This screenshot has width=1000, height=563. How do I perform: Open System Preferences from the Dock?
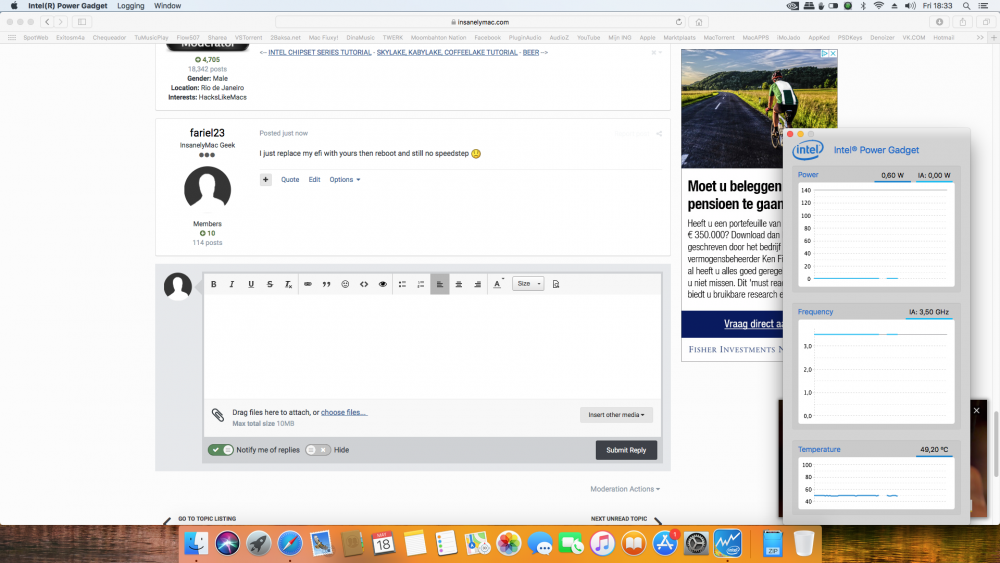click(696, 544)
